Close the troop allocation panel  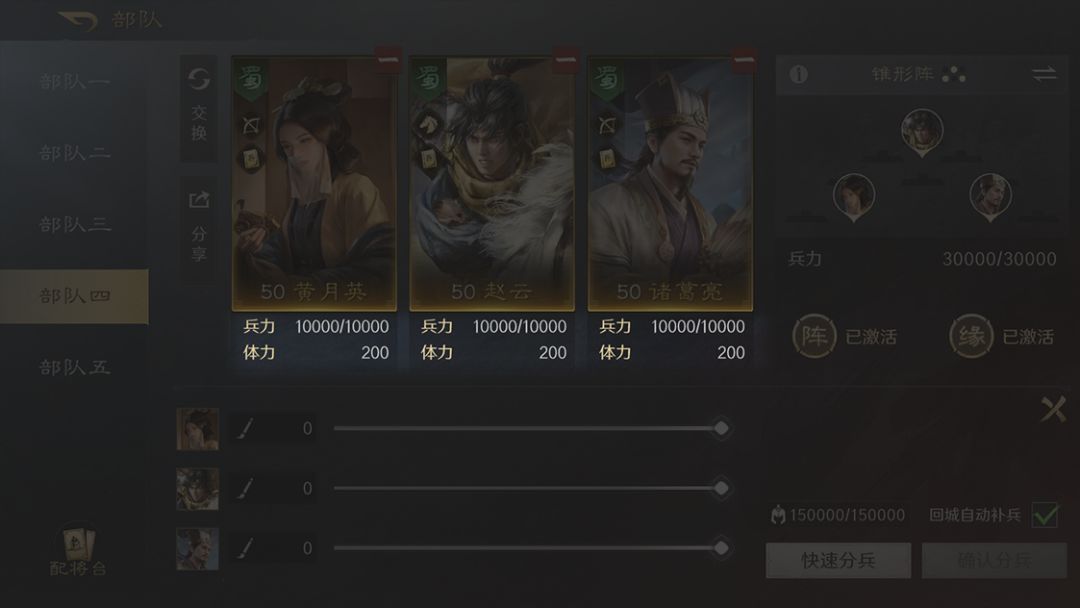click(x=1053, y=409)
